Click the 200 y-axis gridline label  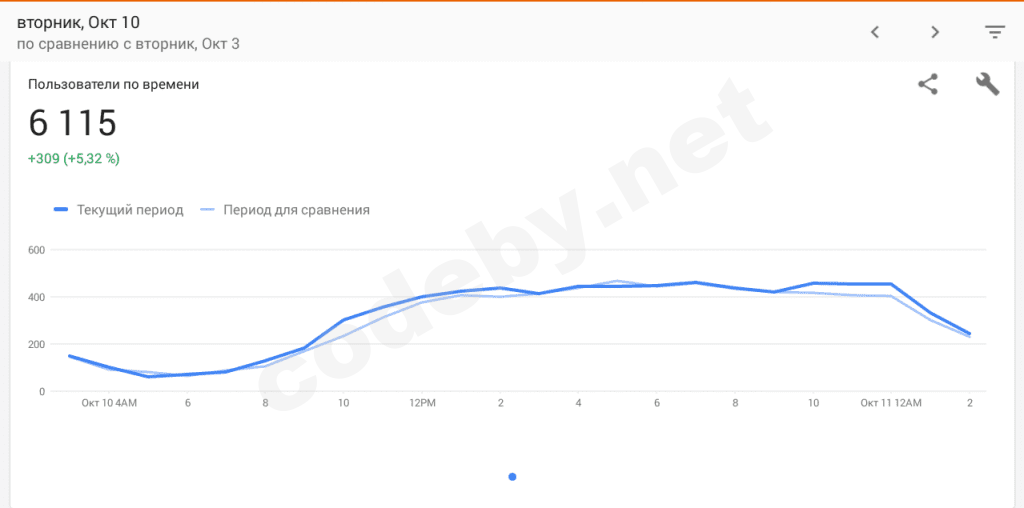tap(36, 344)
